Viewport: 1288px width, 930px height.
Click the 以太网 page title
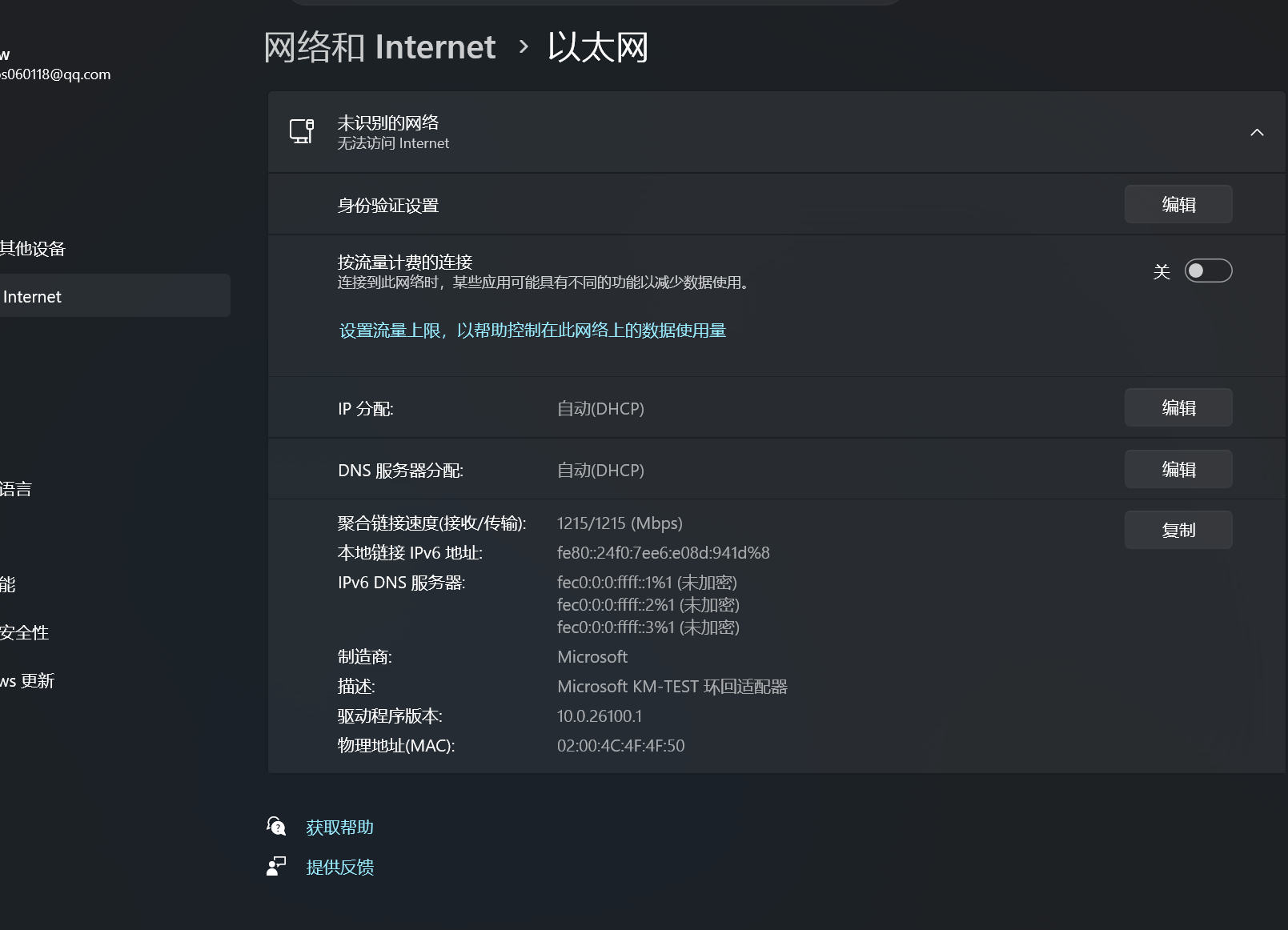597,47
